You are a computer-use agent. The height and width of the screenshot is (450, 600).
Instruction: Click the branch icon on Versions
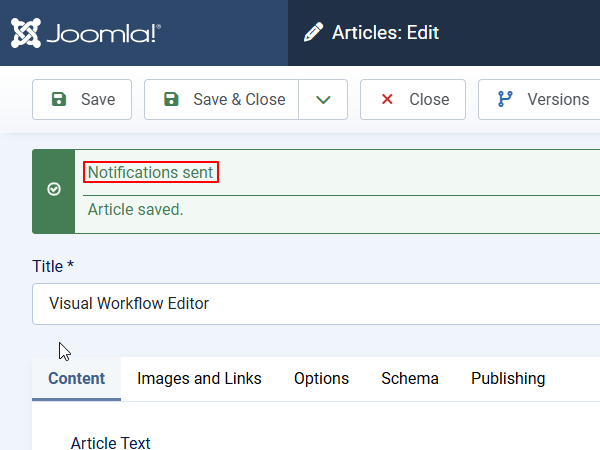click(505, 100)
